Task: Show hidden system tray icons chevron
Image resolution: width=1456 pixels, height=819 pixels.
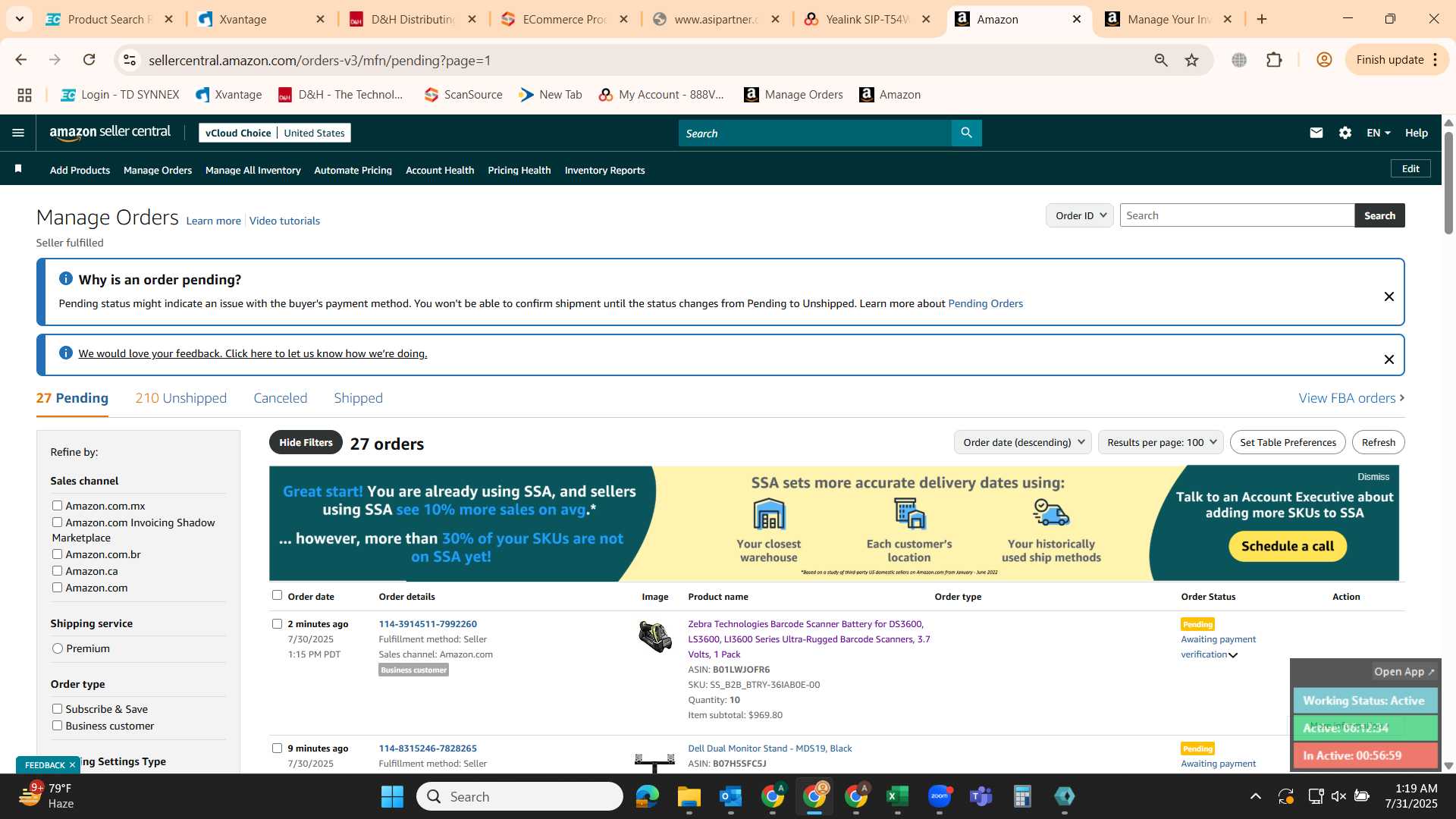Action: pyautogui.click(x=1255, y=796)
